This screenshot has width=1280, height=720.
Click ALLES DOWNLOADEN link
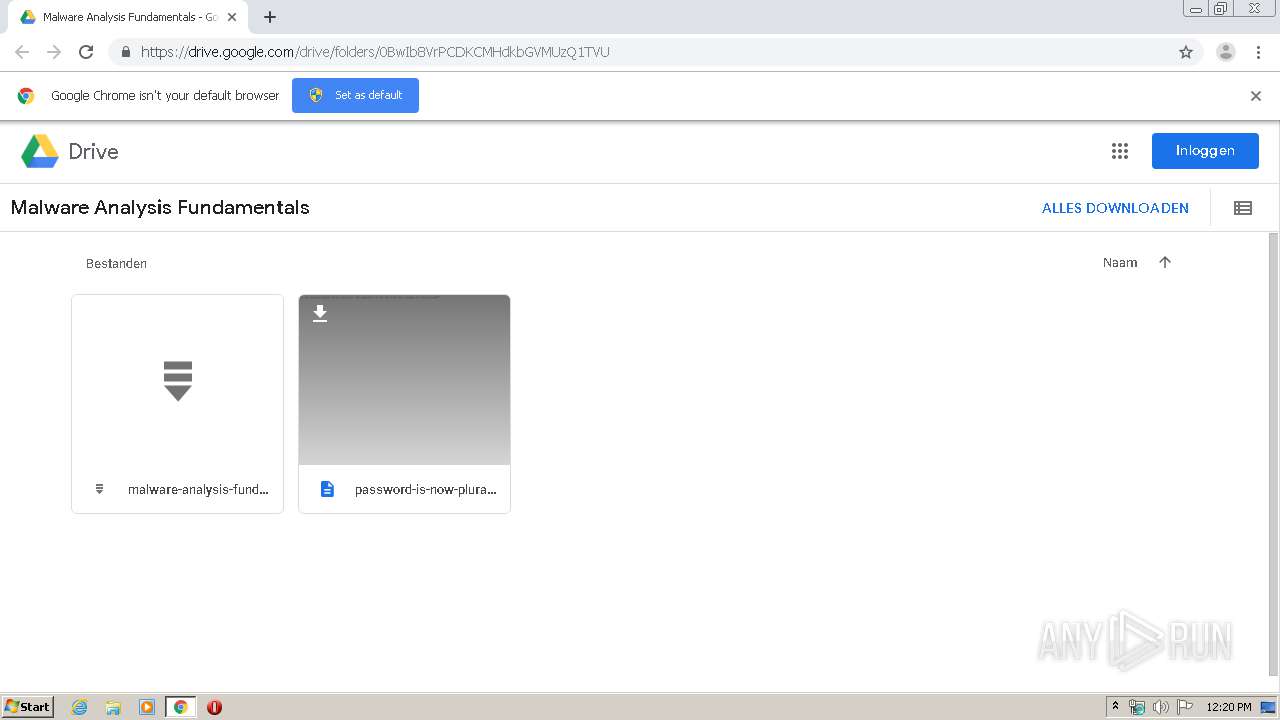pos(1115,208)
